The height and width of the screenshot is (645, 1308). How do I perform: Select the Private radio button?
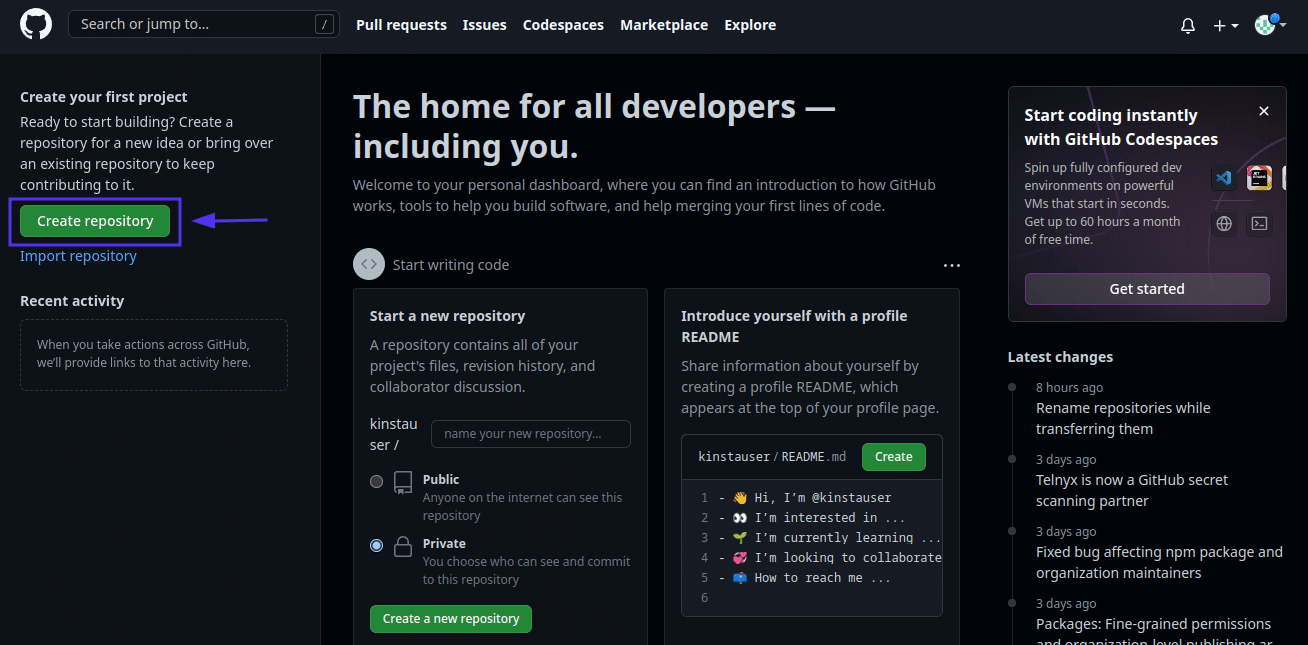pyautogui.click(x=377, y=545)
